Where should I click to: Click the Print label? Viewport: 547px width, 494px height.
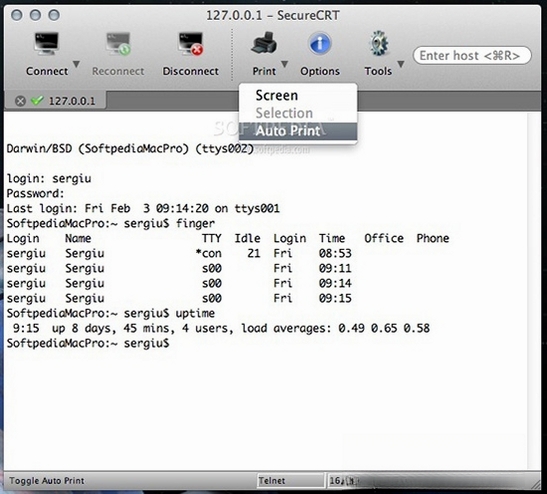click(x=264, y=71)
